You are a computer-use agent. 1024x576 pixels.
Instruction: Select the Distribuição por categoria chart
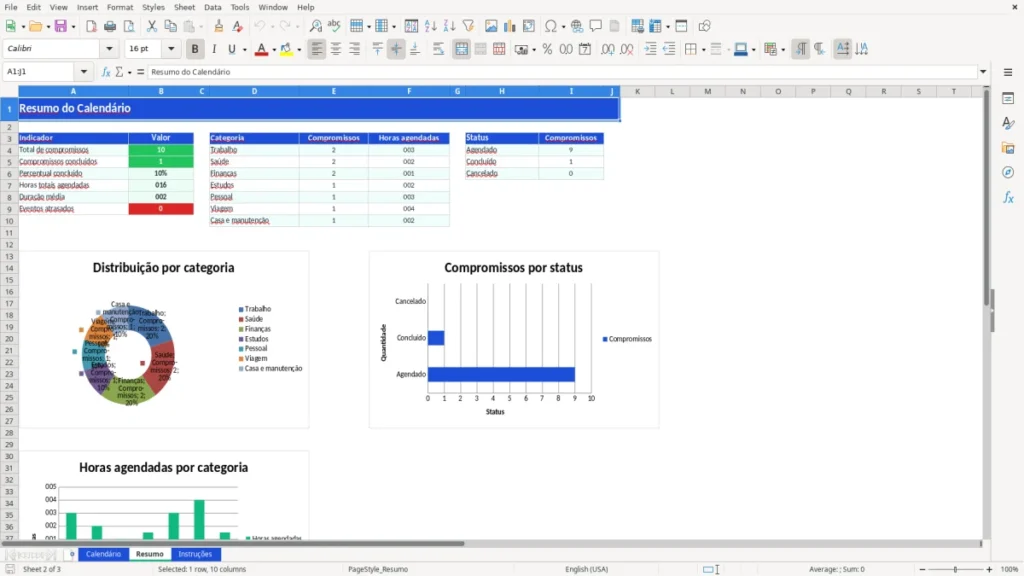(x=163, y=340)
